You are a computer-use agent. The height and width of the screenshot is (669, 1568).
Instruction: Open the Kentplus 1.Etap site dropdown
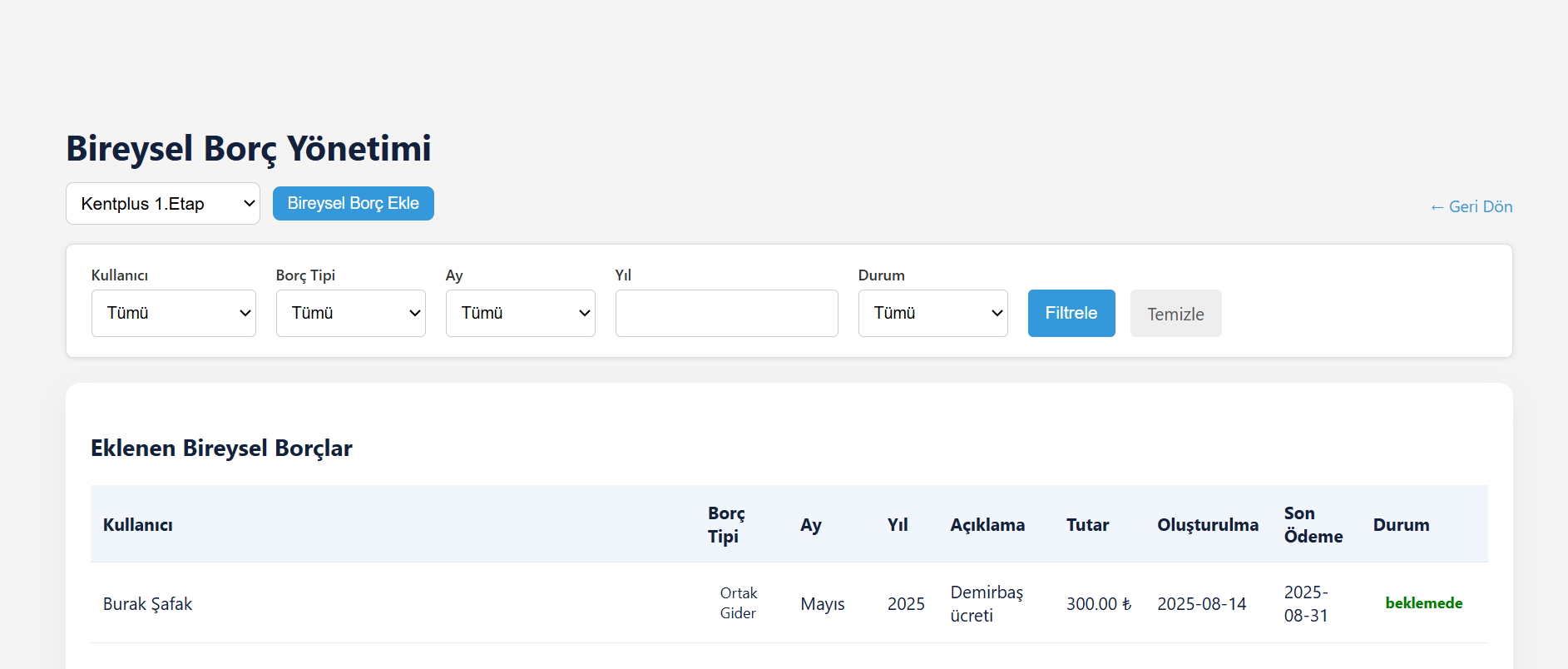(162, 204)
